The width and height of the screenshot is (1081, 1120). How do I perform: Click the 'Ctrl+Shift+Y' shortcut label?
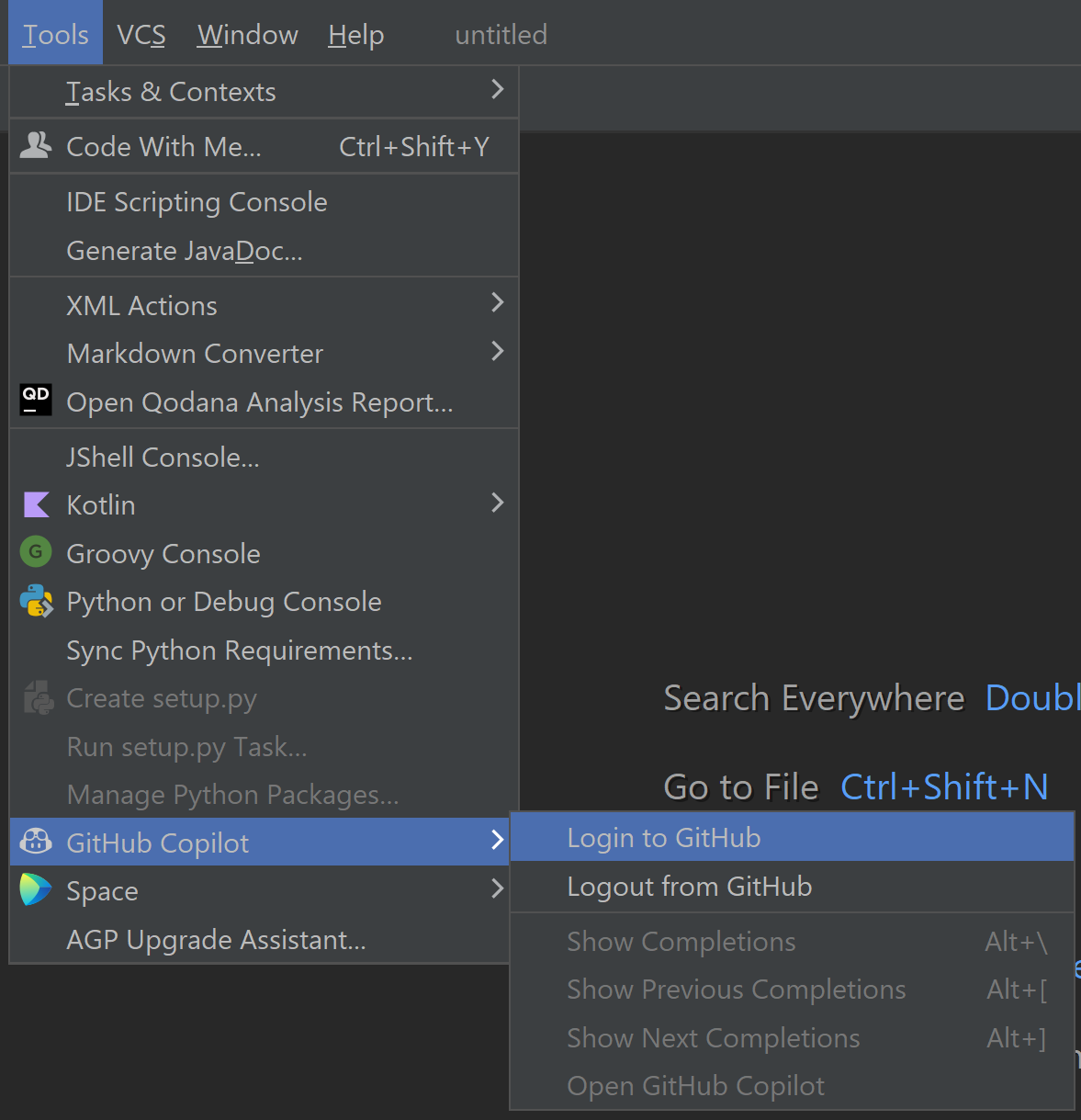pos(414,147)
